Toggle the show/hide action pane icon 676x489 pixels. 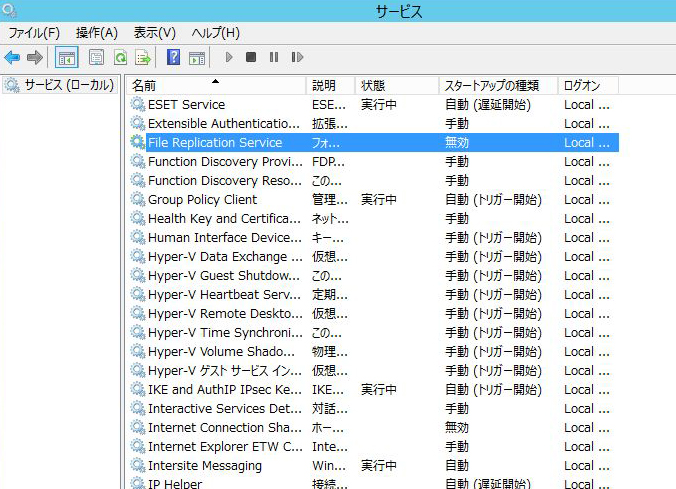[197, 57]
